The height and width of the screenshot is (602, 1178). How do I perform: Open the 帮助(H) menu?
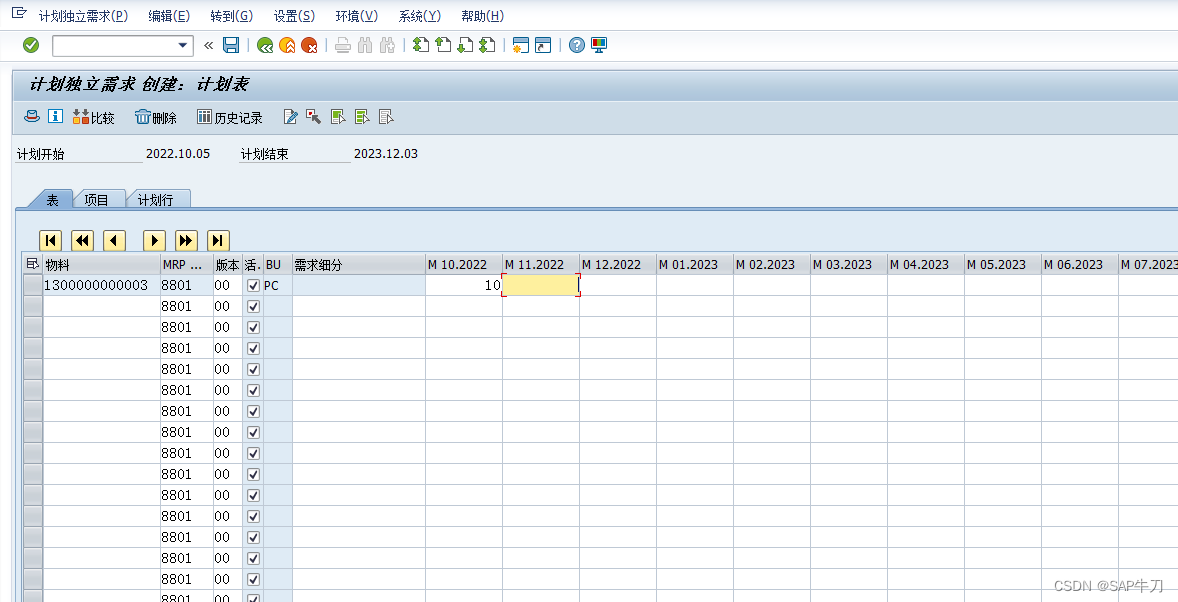pos(482,16)
